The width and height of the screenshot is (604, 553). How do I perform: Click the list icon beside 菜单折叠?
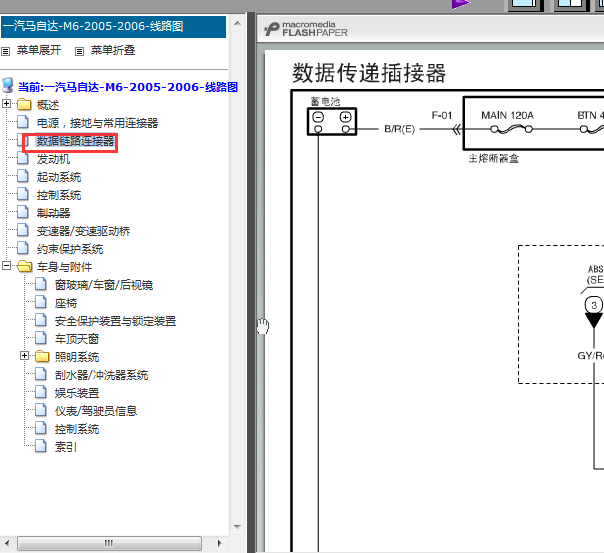click(79, 51)
